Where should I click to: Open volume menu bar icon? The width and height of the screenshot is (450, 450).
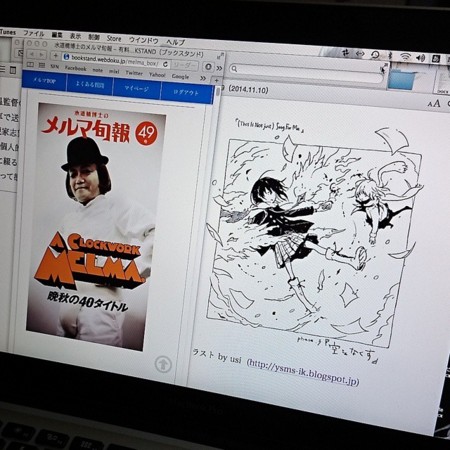[420, 58]
